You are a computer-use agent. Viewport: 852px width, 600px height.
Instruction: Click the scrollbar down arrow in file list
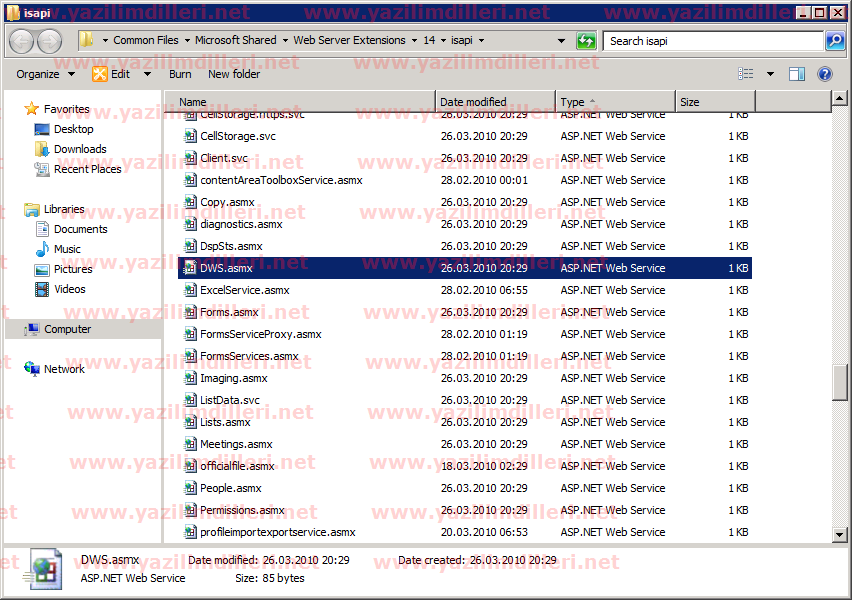click(840, 535)
